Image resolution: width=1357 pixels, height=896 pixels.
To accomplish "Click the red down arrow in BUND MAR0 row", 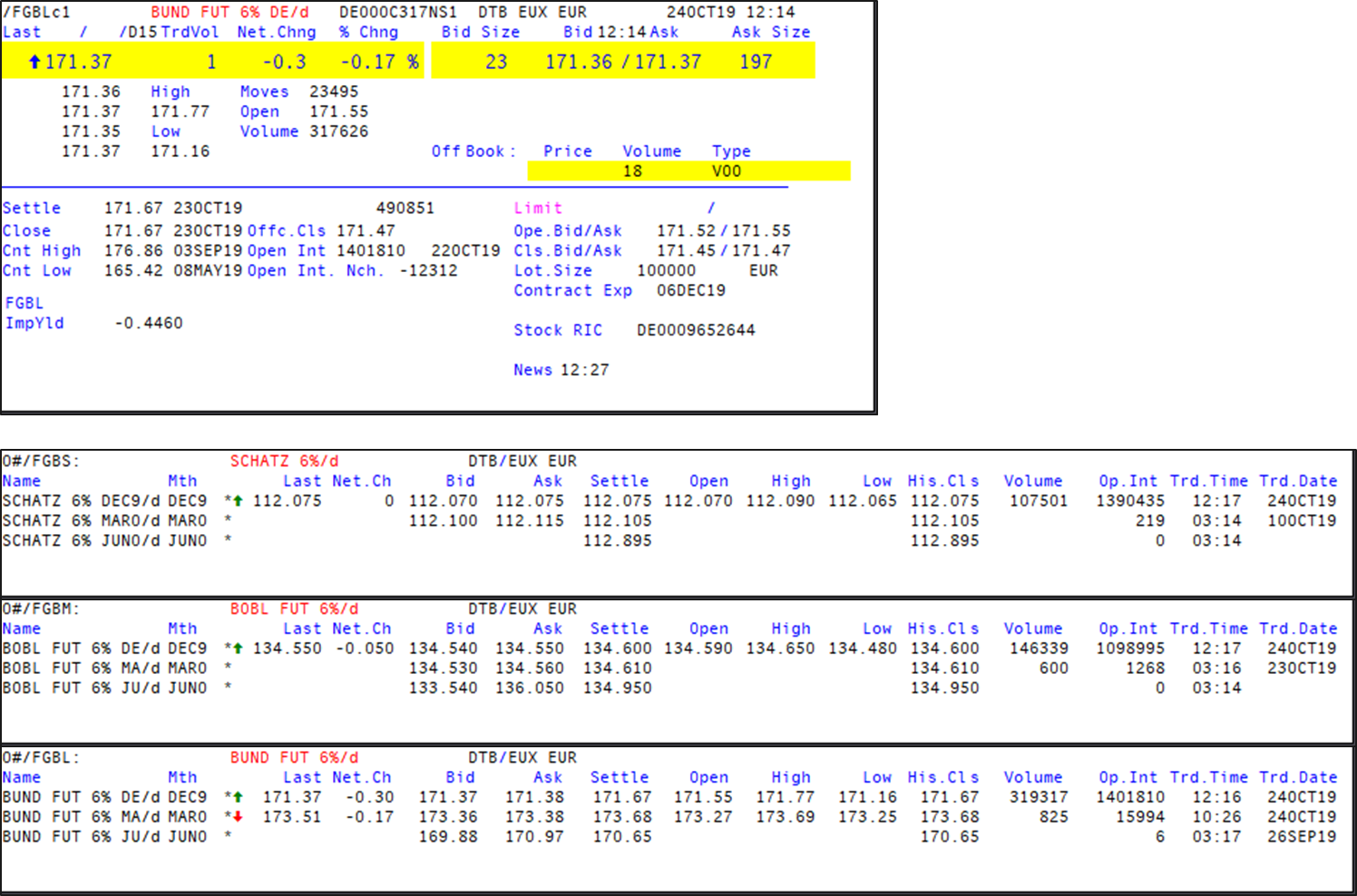I will (x=238, y=817).
